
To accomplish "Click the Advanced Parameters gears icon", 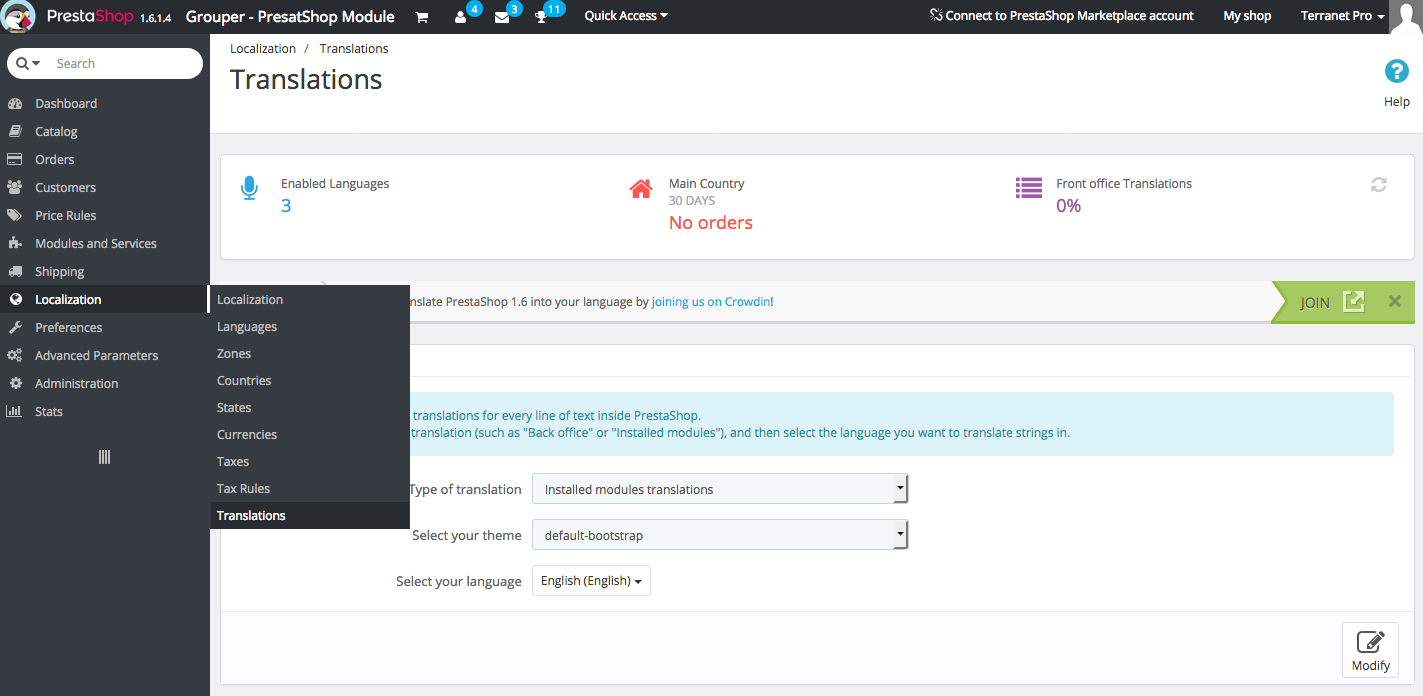I will tap(15, 356).
